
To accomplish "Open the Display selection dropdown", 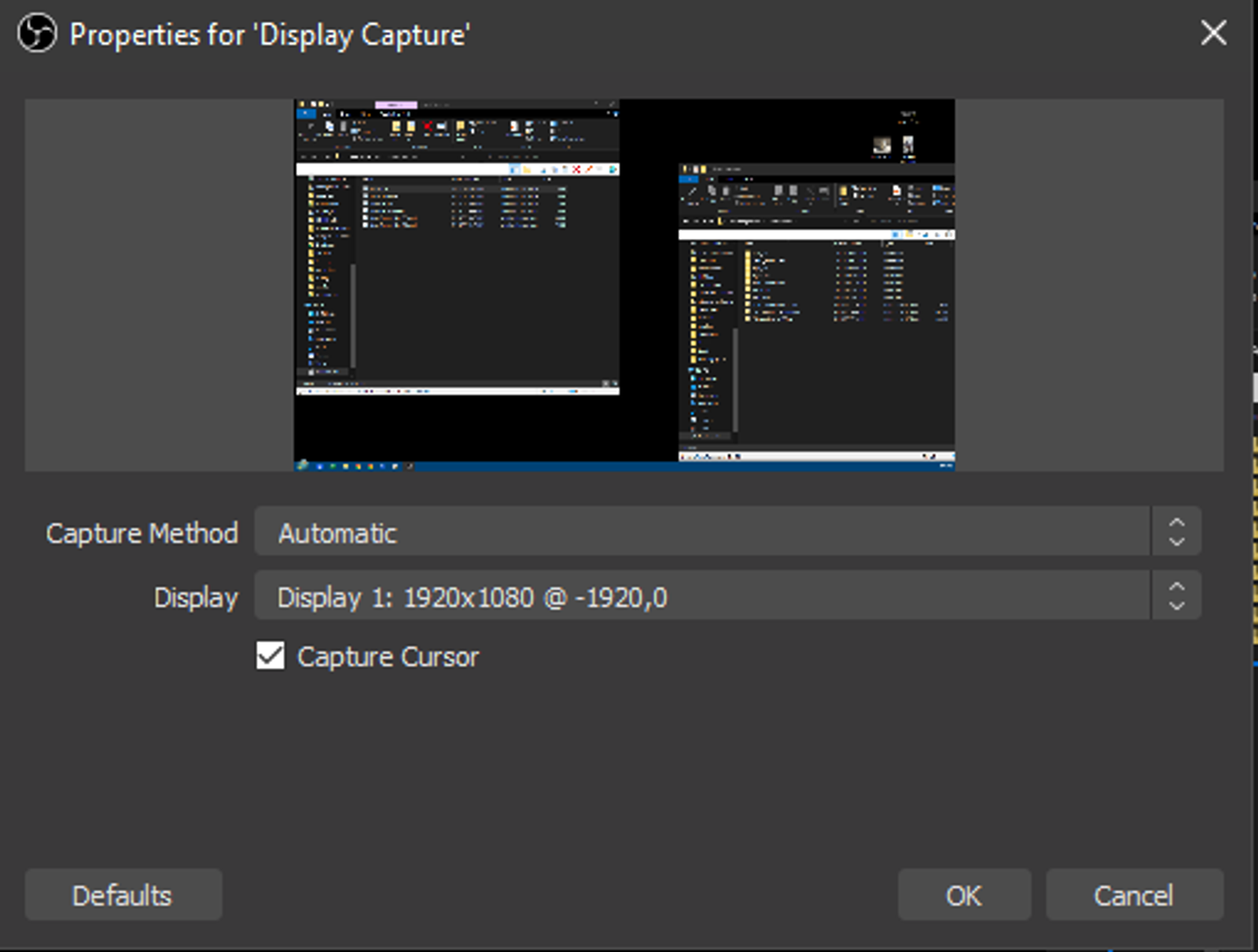I will (727, 596).
